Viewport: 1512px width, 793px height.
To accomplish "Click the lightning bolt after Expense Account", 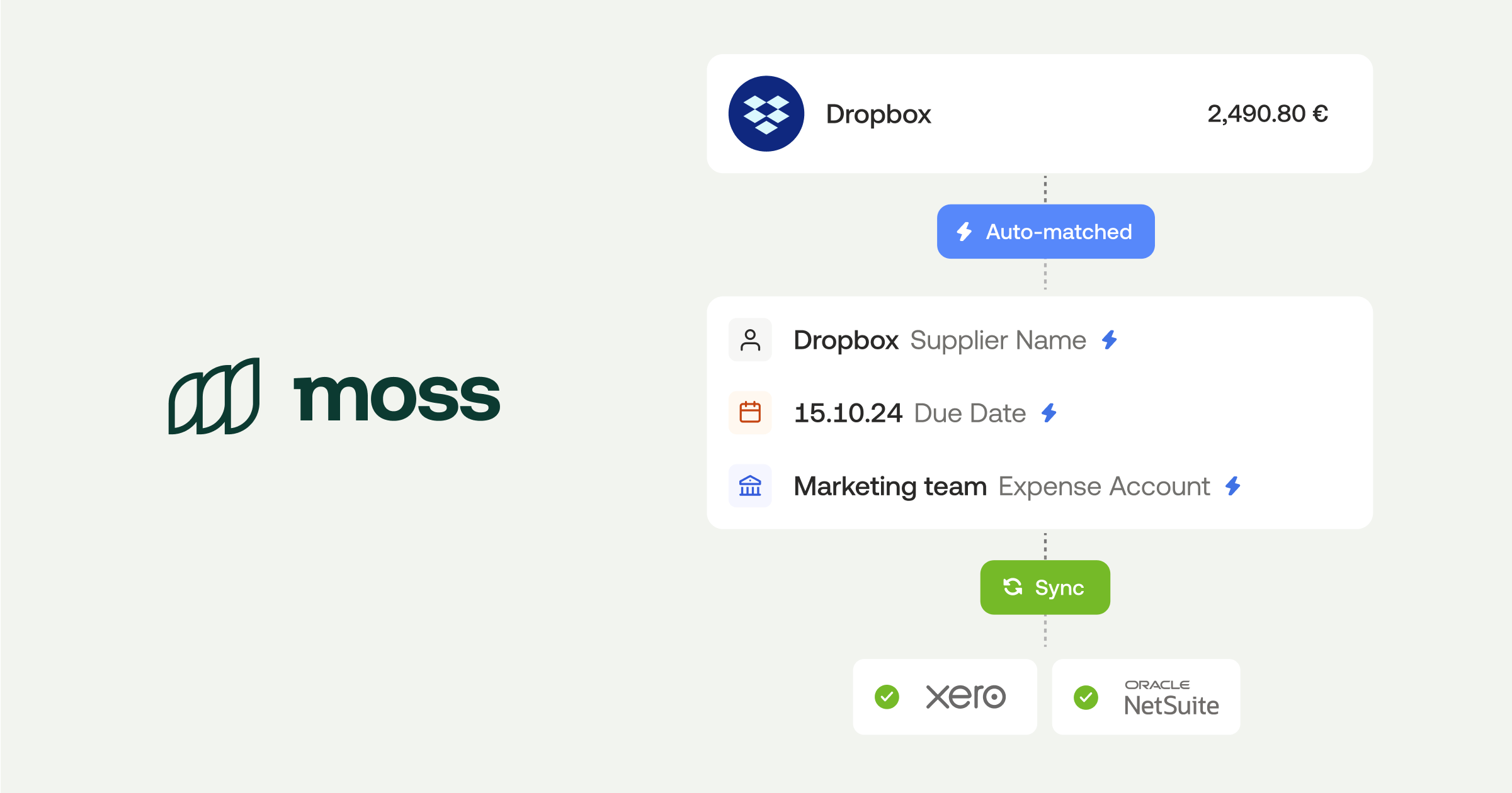I will 1233,486.
